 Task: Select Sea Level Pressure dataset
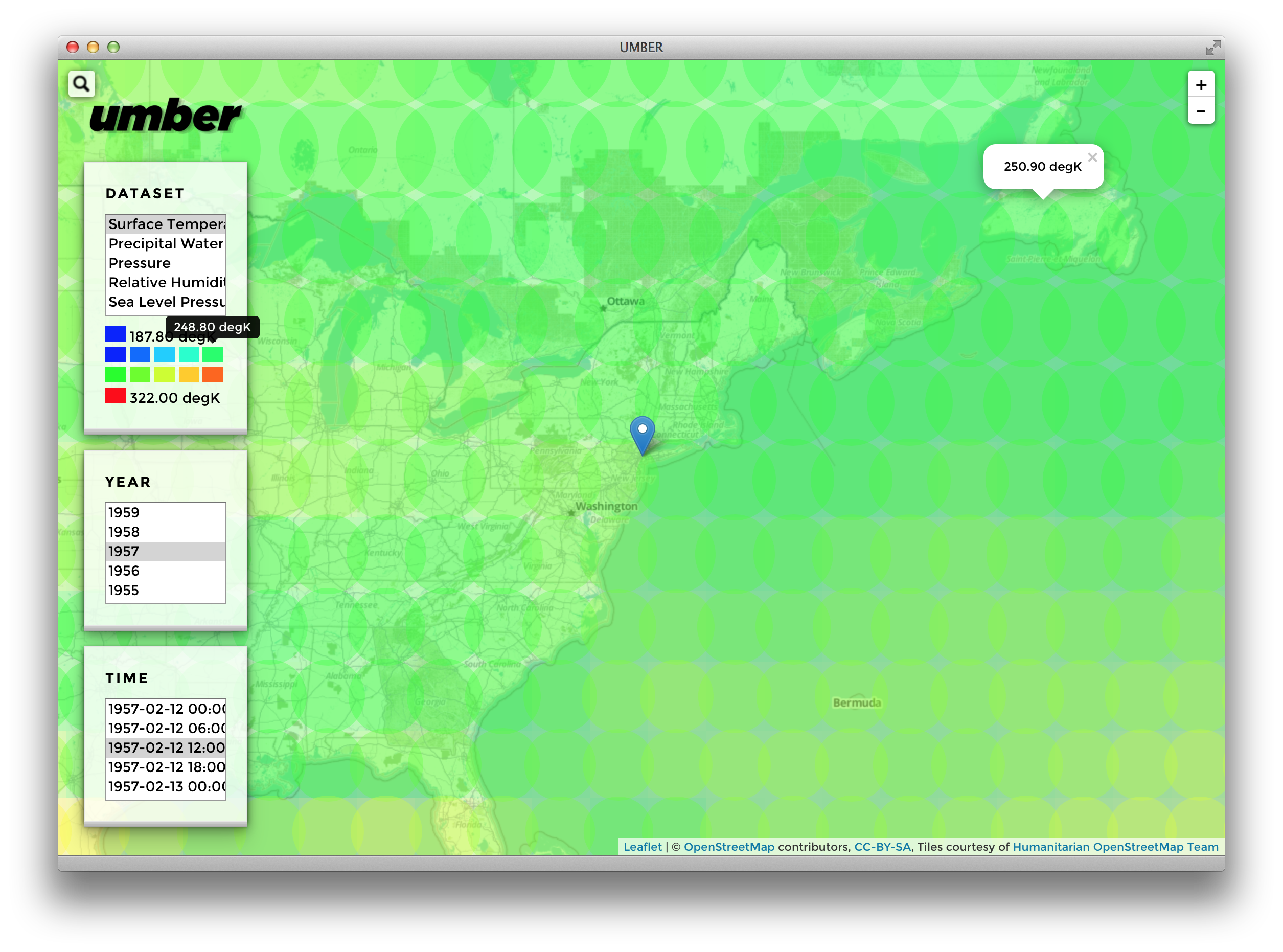[165, 302]
